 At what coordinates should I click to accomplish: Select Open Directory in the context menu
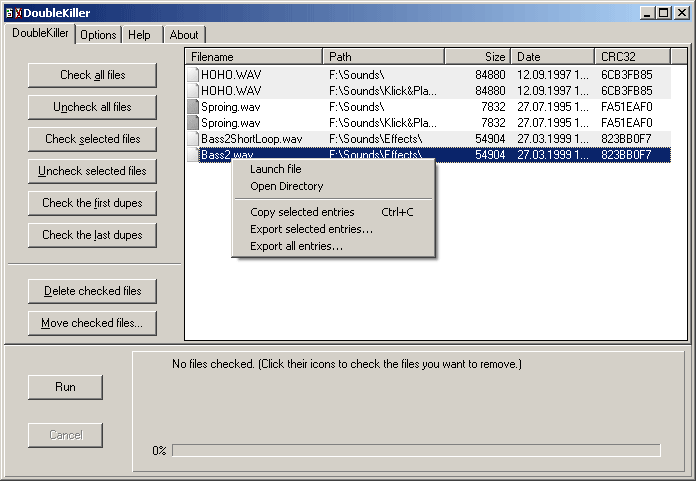pyautogui.click(x=286, y=186)
